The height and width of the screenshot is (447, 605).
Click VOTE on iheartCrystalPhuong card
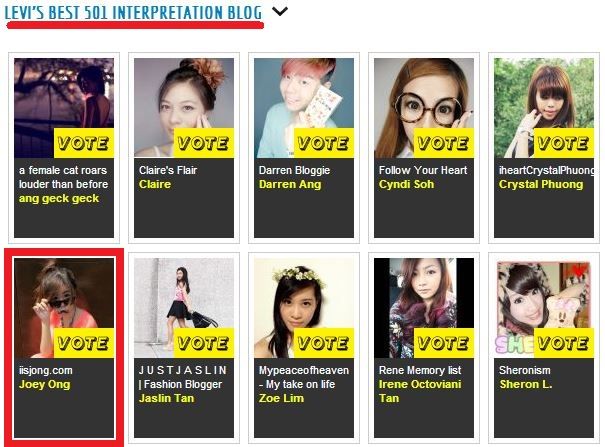click(x=564, y=143)
